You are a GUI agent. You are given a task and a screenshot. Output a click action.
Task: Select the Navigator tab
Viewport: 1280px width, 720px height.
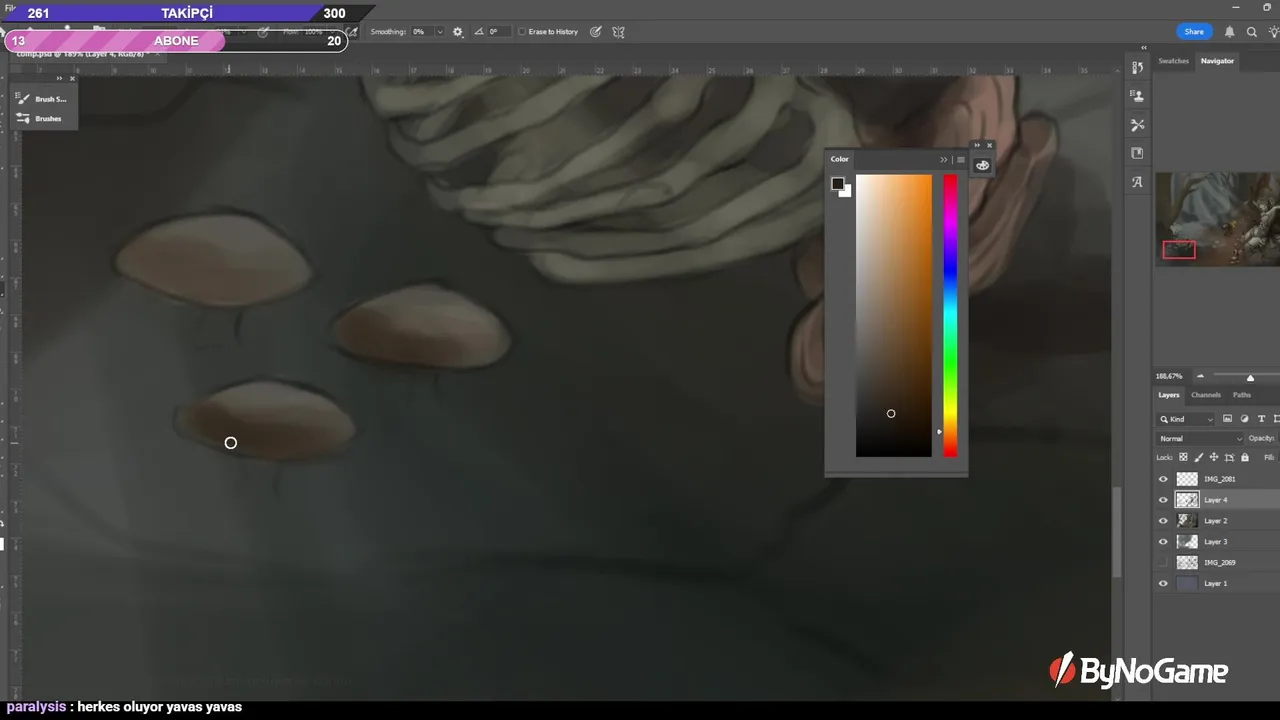[x=1217, y=61]
